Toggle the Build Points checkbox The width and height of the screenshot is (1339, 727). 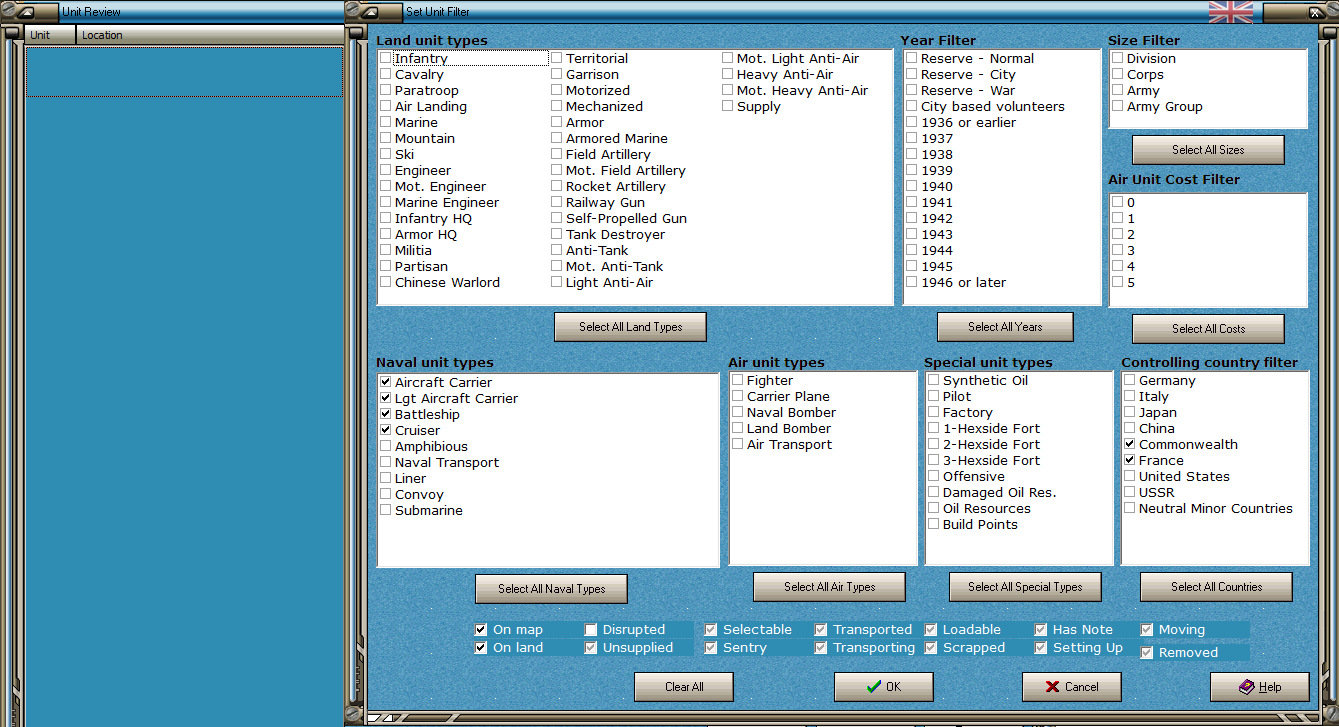point(933,524)
